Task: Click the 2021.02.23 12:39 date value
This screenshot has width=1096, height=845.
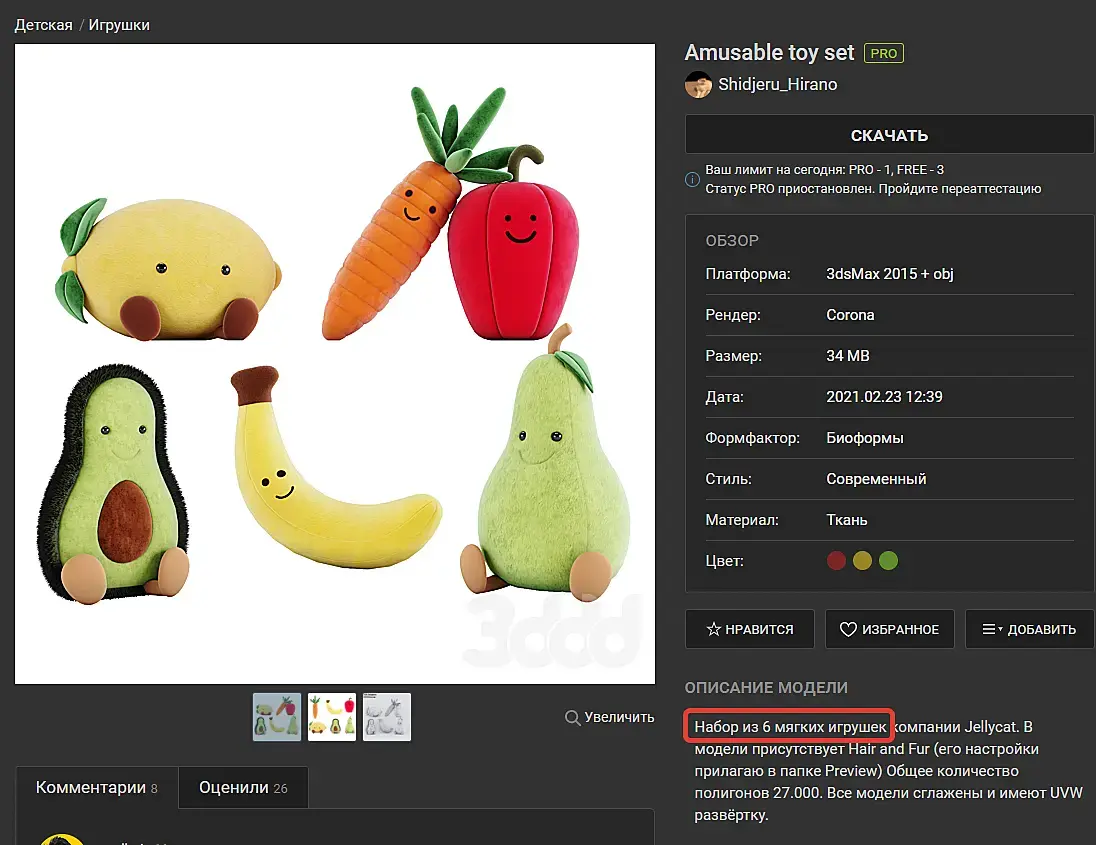Action: pos(884,397)
